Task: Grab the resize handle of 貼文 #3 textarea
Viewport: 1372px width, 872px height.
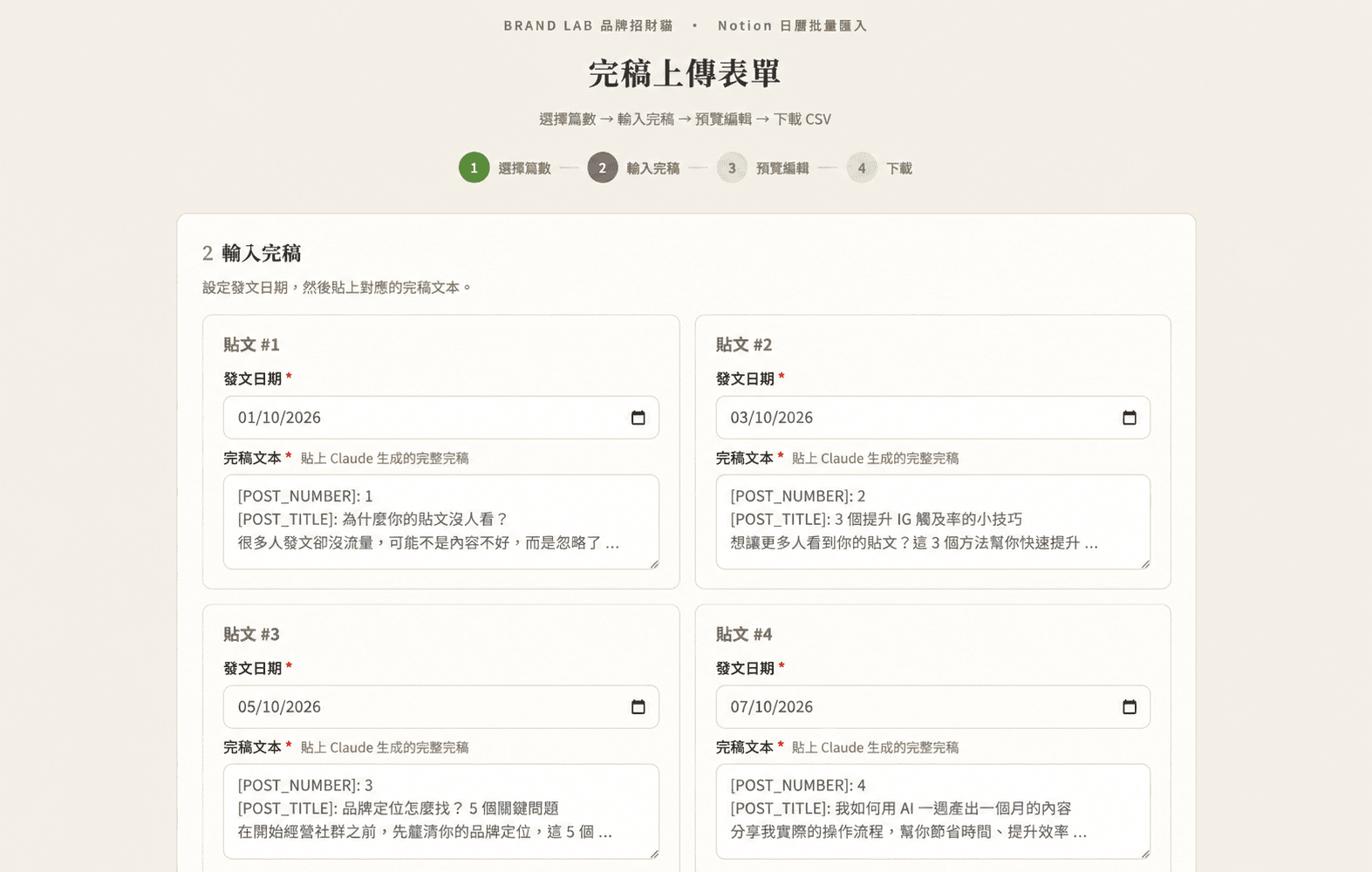Action: tap(653, 853)
